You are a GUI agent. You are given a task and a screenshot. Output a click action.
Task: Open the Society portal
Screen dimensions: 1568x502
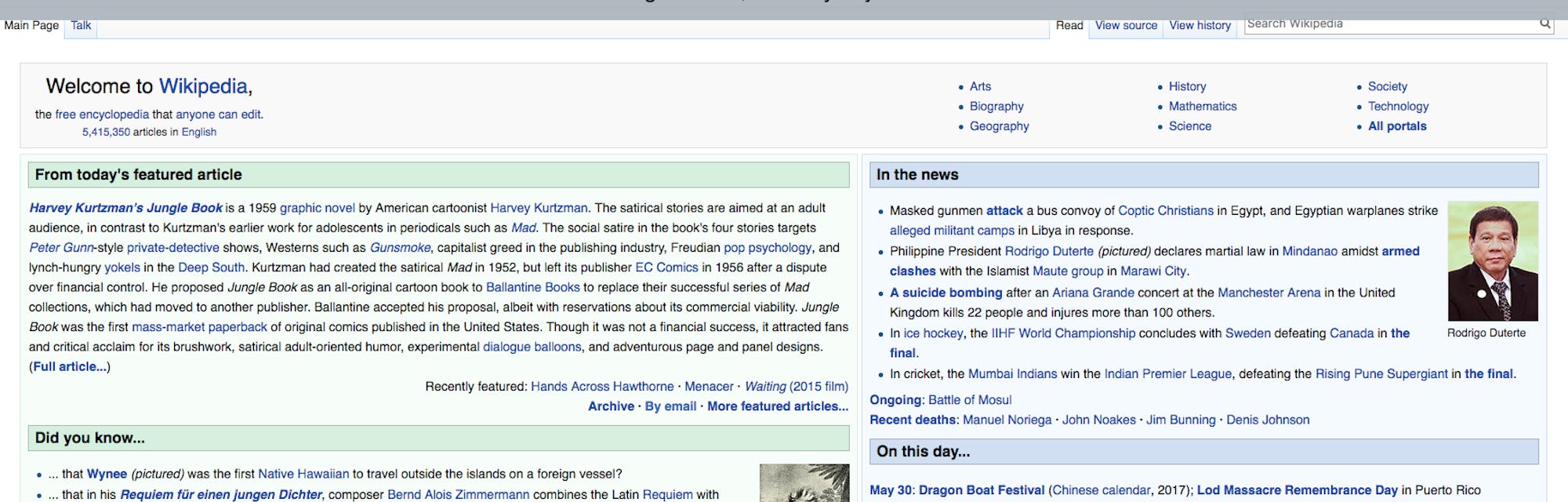[x=1388, y=87]
